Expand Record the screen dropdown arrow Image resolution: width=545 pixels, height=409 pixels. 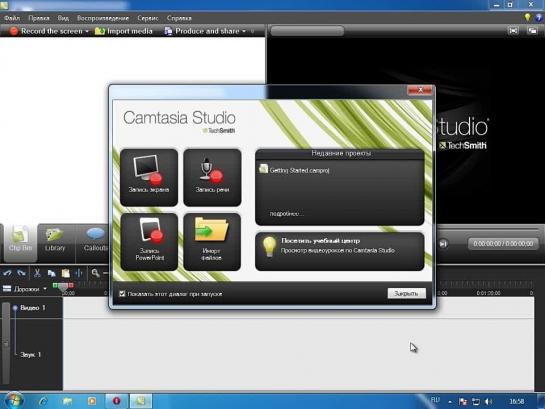click(x=87, y=31)
